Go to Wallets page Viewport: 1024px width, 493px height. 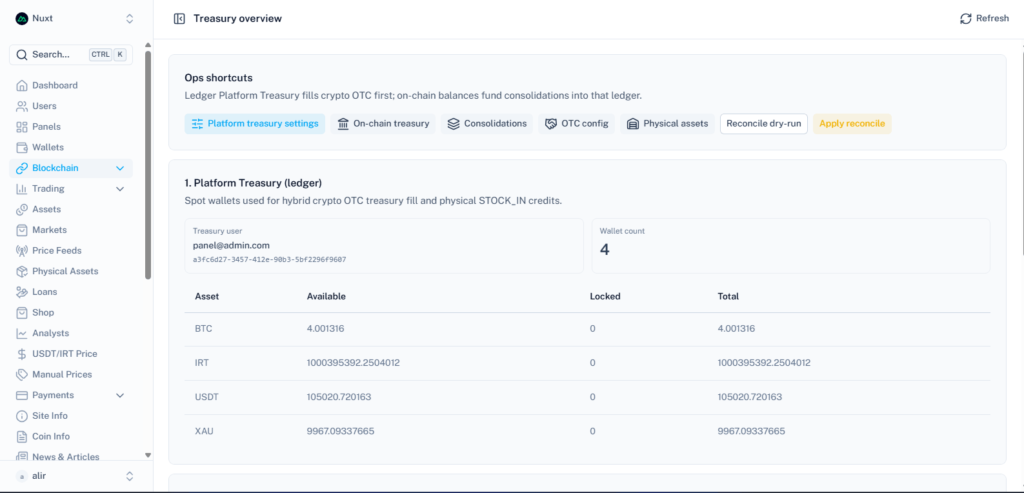pyautogui.click(x=71, y=148)
